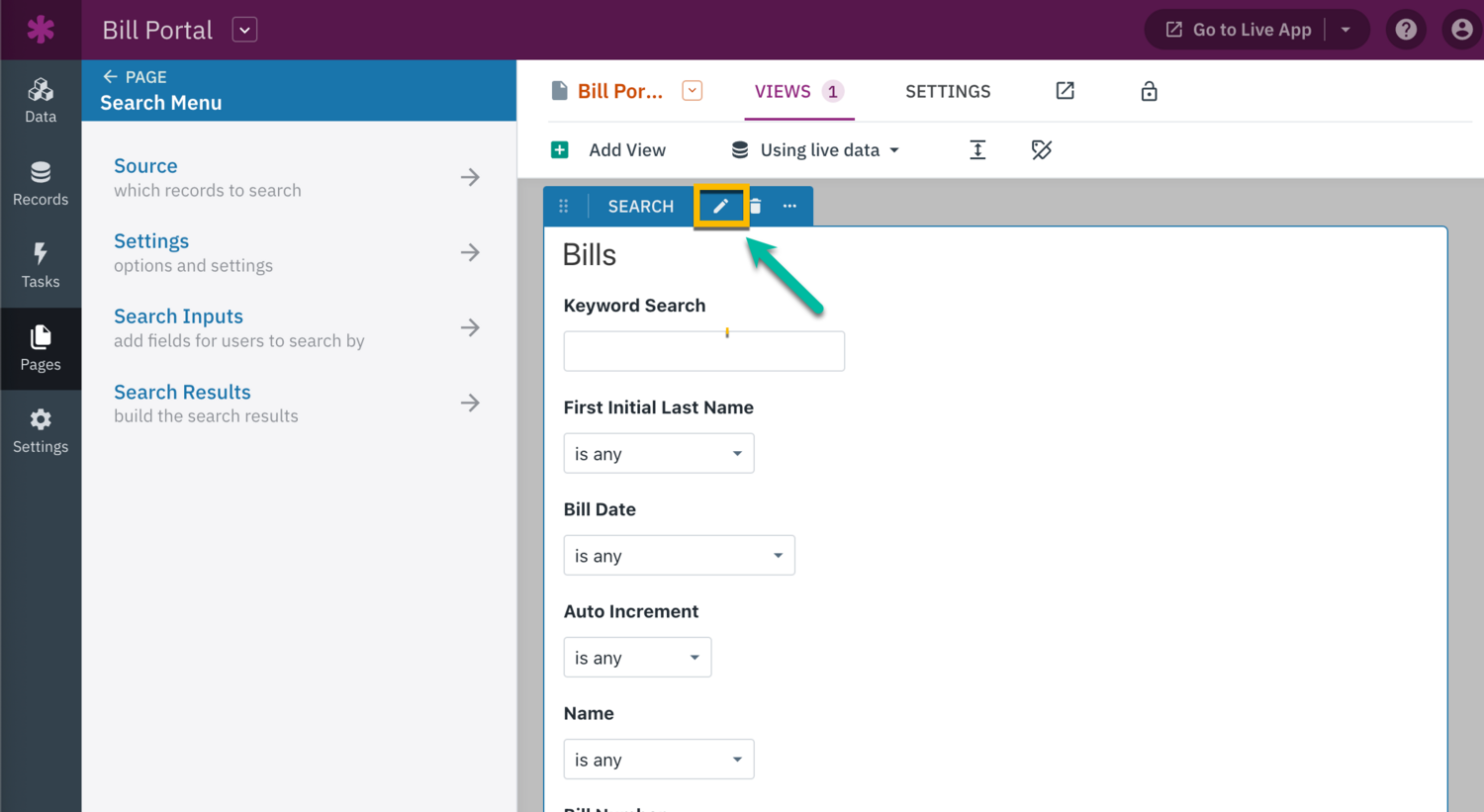1484x812 pixels.
Task: Click into the Keyword Search field
Action: (703, 351)
